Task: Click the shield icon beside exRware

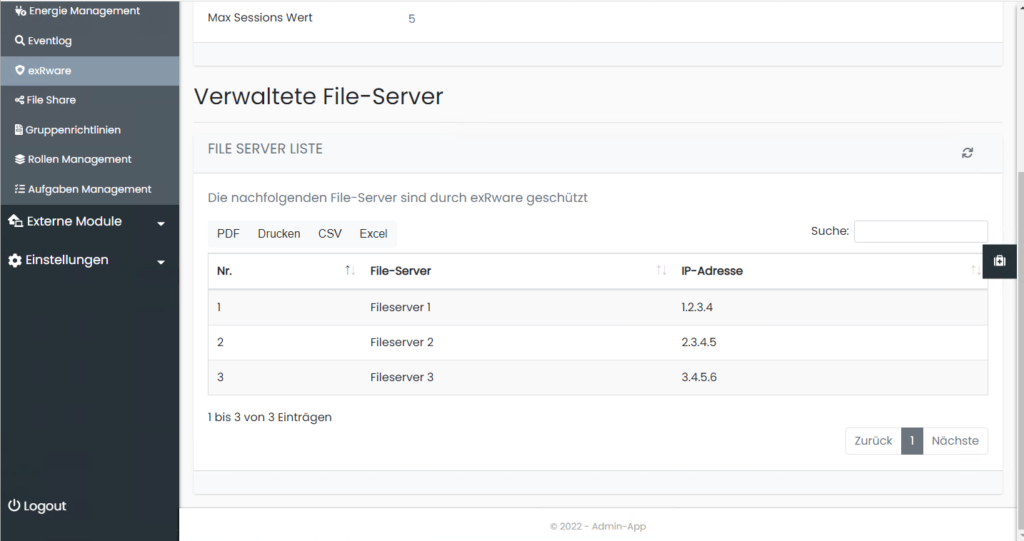Action: pyautogui.click(x=20, y=70)
